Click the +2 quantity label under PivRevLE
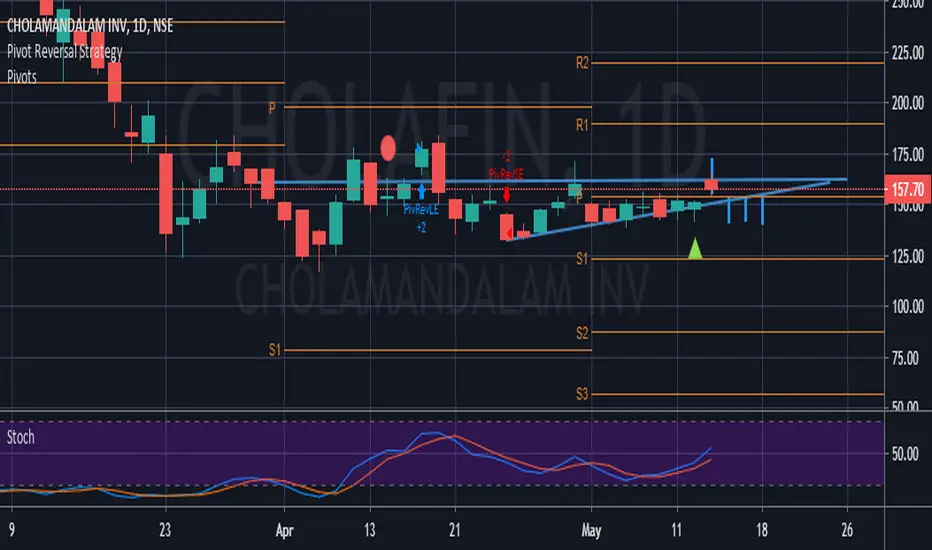Image resolution: width=932 pixels, height=550 pixels. pyautogui.click(x=421, y=227)
